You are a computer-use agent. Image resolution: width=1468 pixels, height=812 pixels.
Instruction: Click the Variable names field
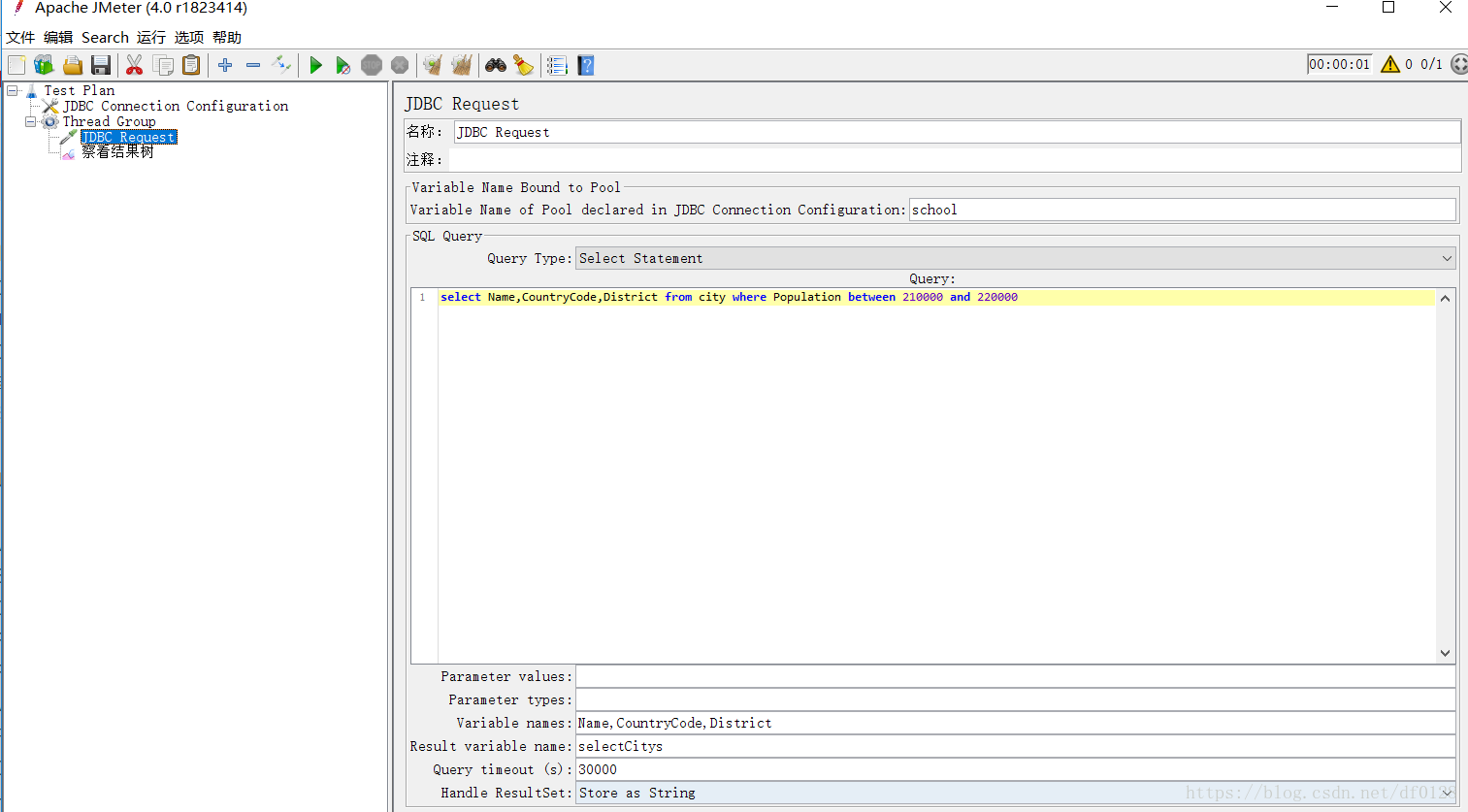pyautogui.click(x=1016, y=723)
